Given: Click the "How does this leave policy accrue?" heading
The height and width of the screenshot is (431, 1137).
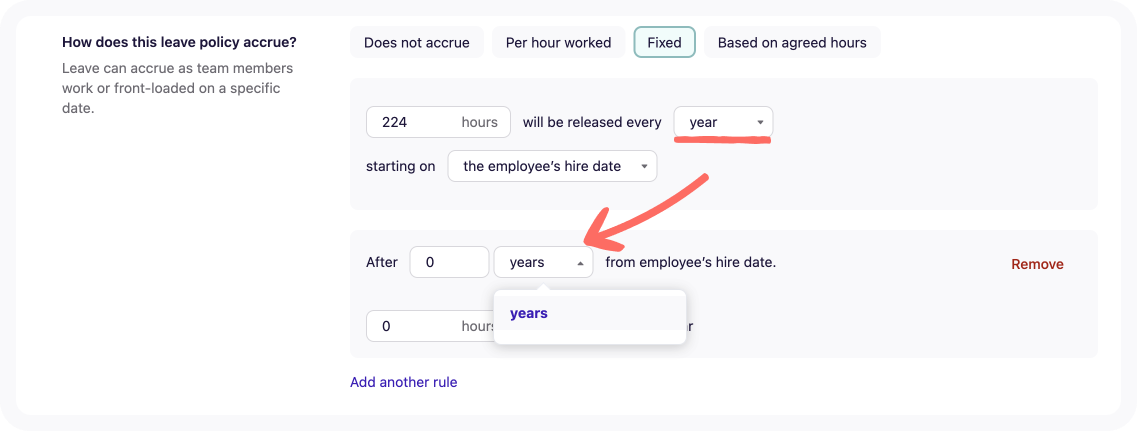Looking at the screenshot, I should (179, 42).
